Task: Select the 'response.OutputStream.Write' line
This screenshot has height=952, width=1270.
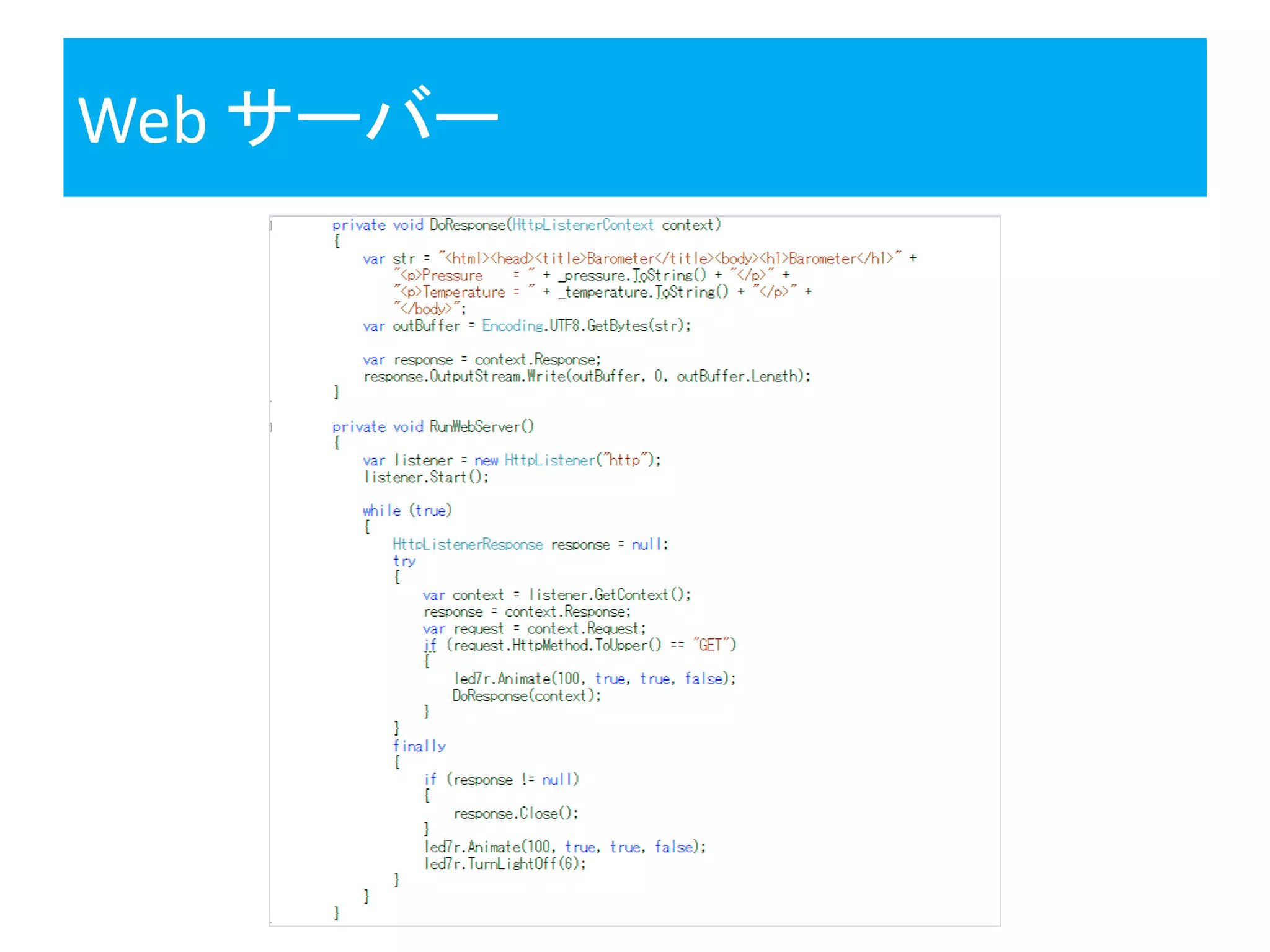Action: (x=587, y=376)
